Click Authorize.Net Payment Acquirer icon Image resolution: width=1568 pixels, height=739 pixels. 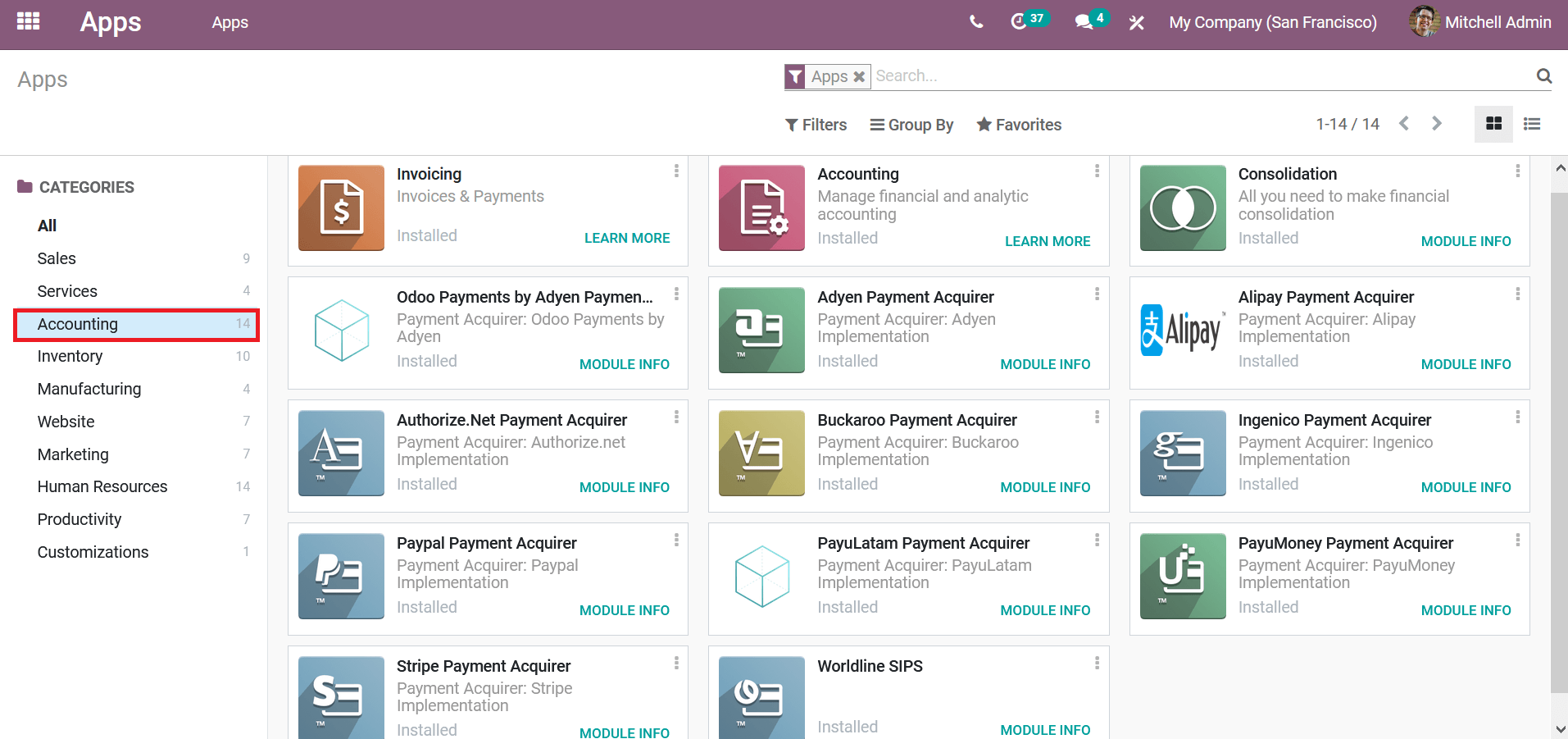[x=341, y=454]
